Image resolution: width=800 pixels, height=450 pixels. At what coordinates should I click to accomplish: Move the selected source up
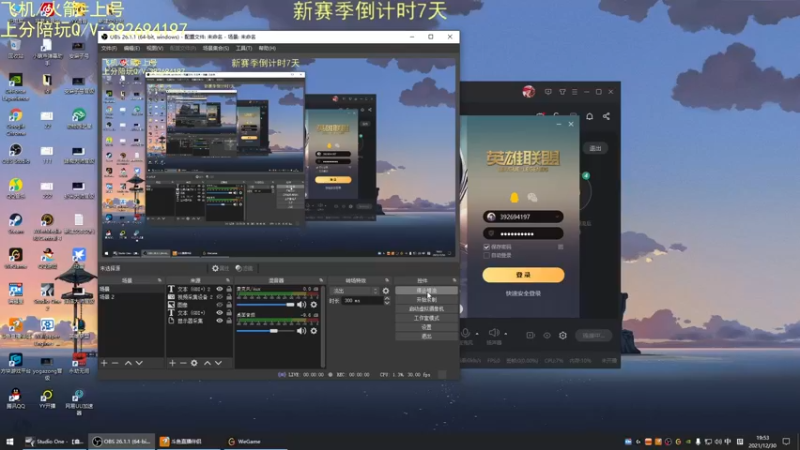point(207,363)
